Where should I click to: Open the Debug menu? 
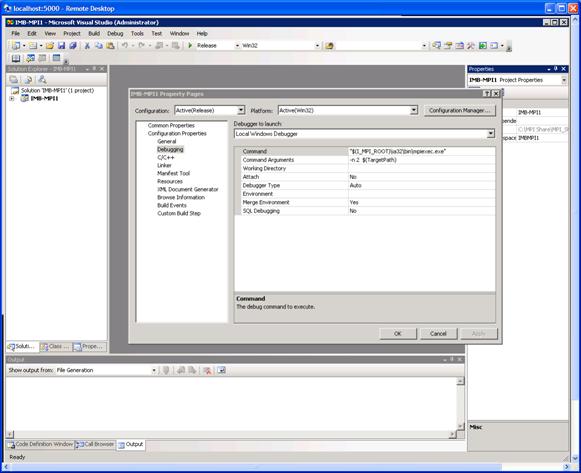click(115, 33)
